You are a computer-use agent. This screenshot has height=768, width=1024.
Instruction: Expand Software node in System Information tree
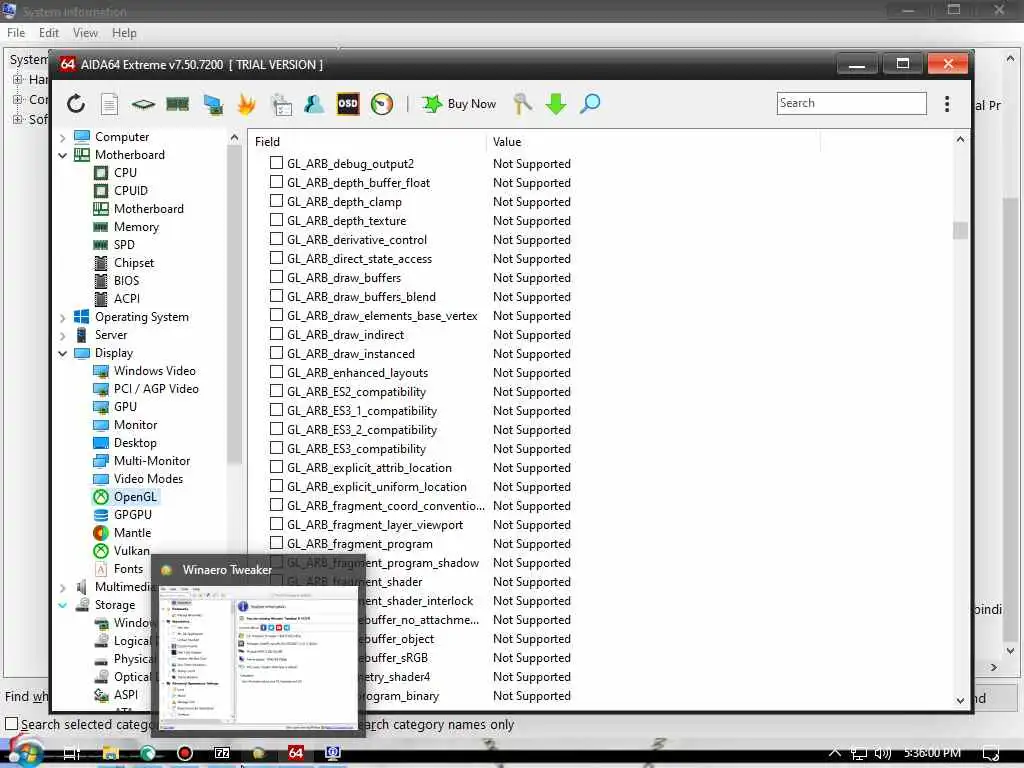pyautogui.click(x=18, y=119)
